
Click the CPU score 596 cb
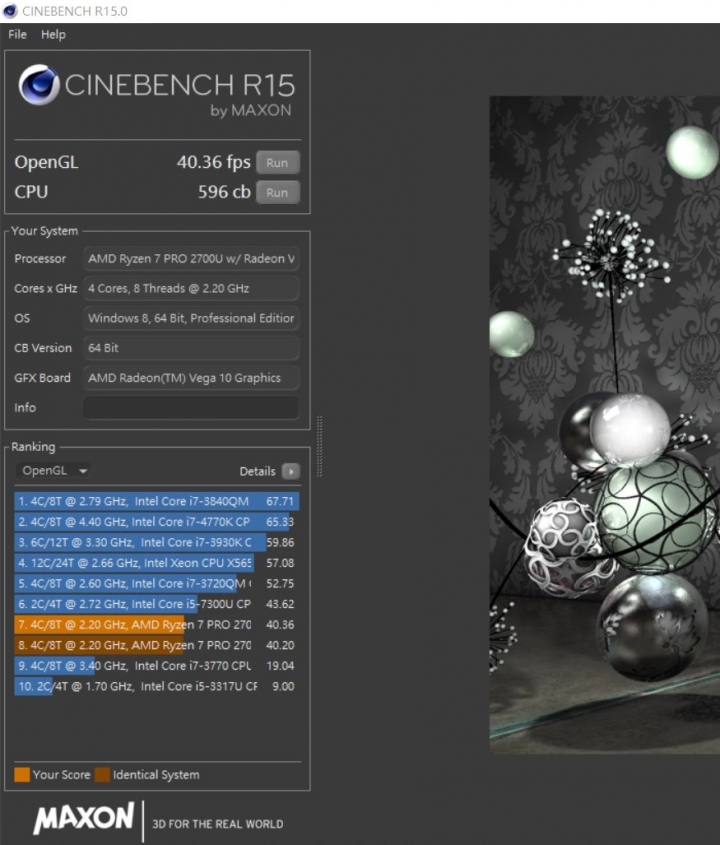[x=224, y=192]
